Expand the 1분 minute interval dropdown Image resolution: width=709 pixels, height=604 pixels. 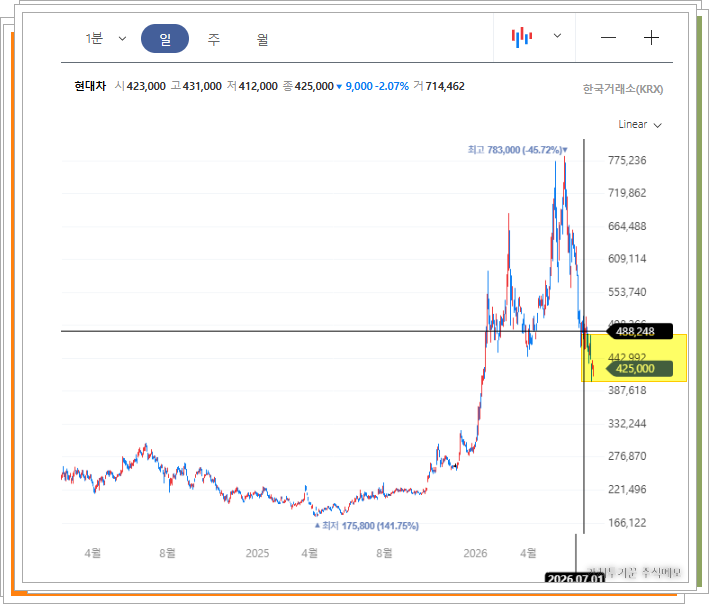click(123, 39)
